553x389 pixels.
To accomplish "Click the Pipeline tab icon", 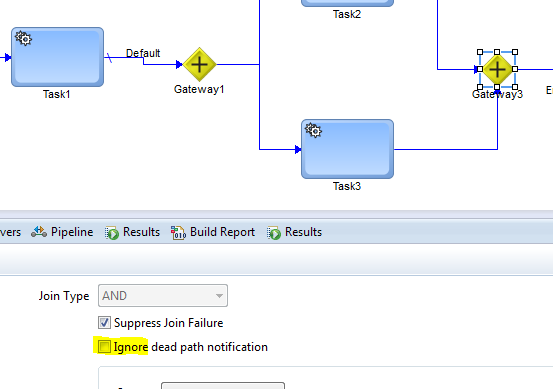I will 39,232.
